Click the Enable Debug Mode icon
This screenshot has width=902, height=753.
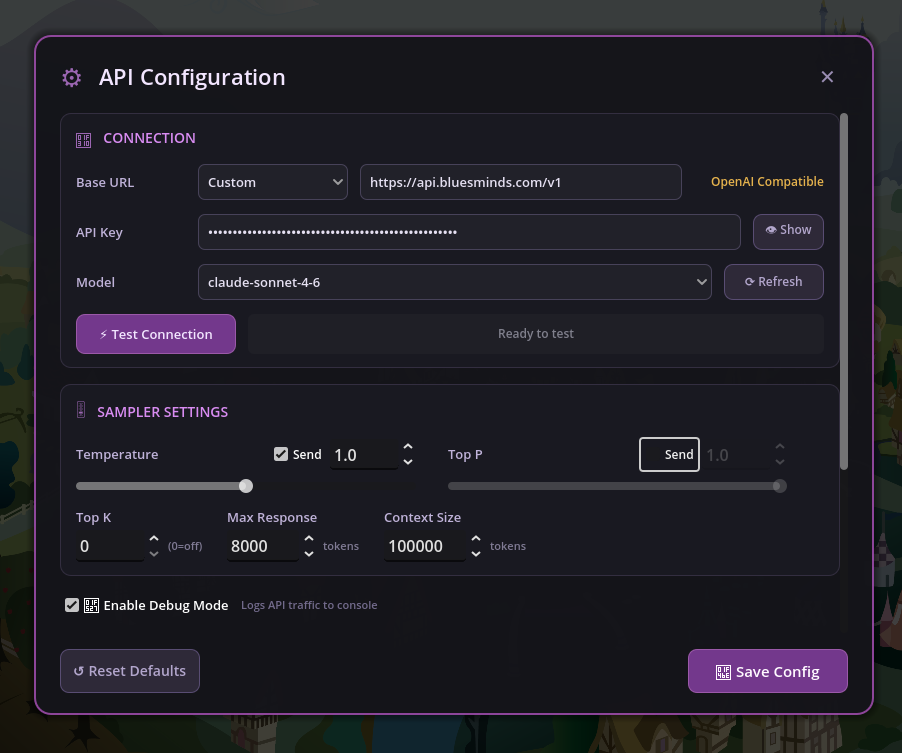[91, 605]
